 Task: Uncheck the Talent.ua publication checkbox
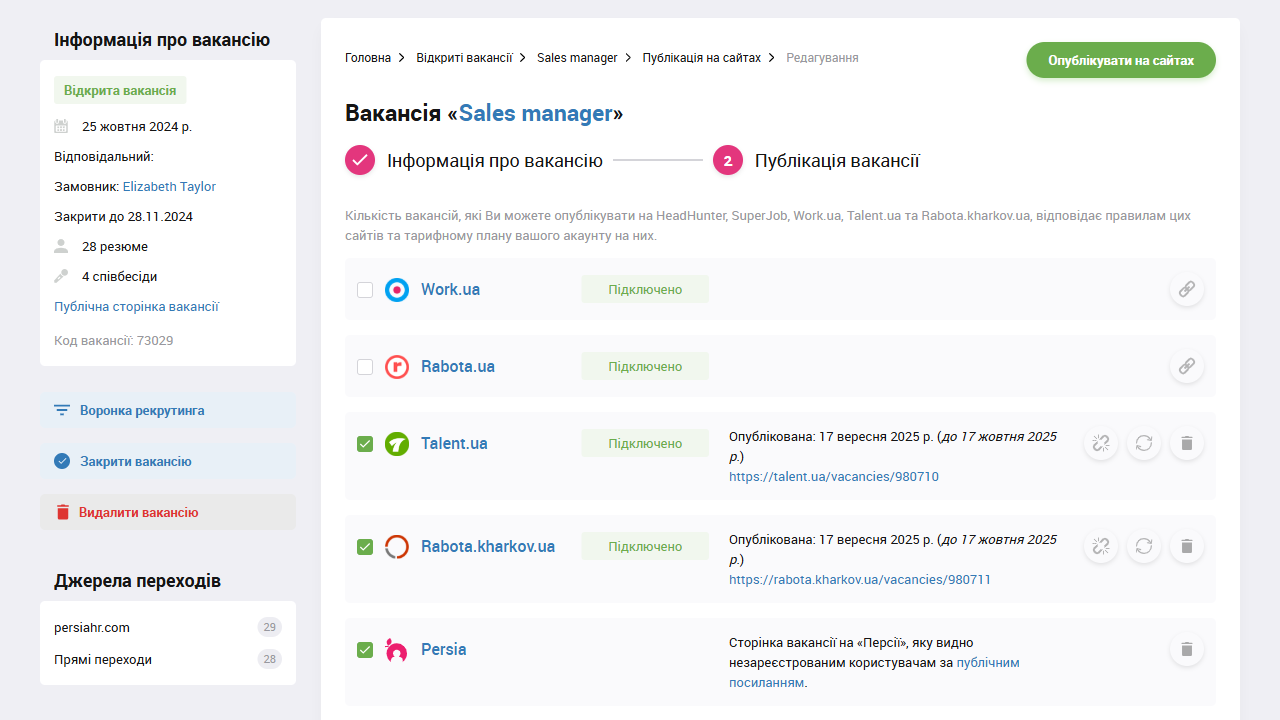[365, 443]
